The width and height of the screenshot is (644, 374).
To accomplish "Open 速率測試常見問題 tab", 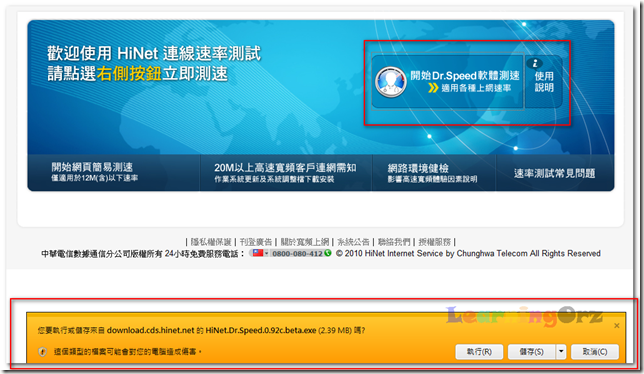I will click(x=554, y=173).
